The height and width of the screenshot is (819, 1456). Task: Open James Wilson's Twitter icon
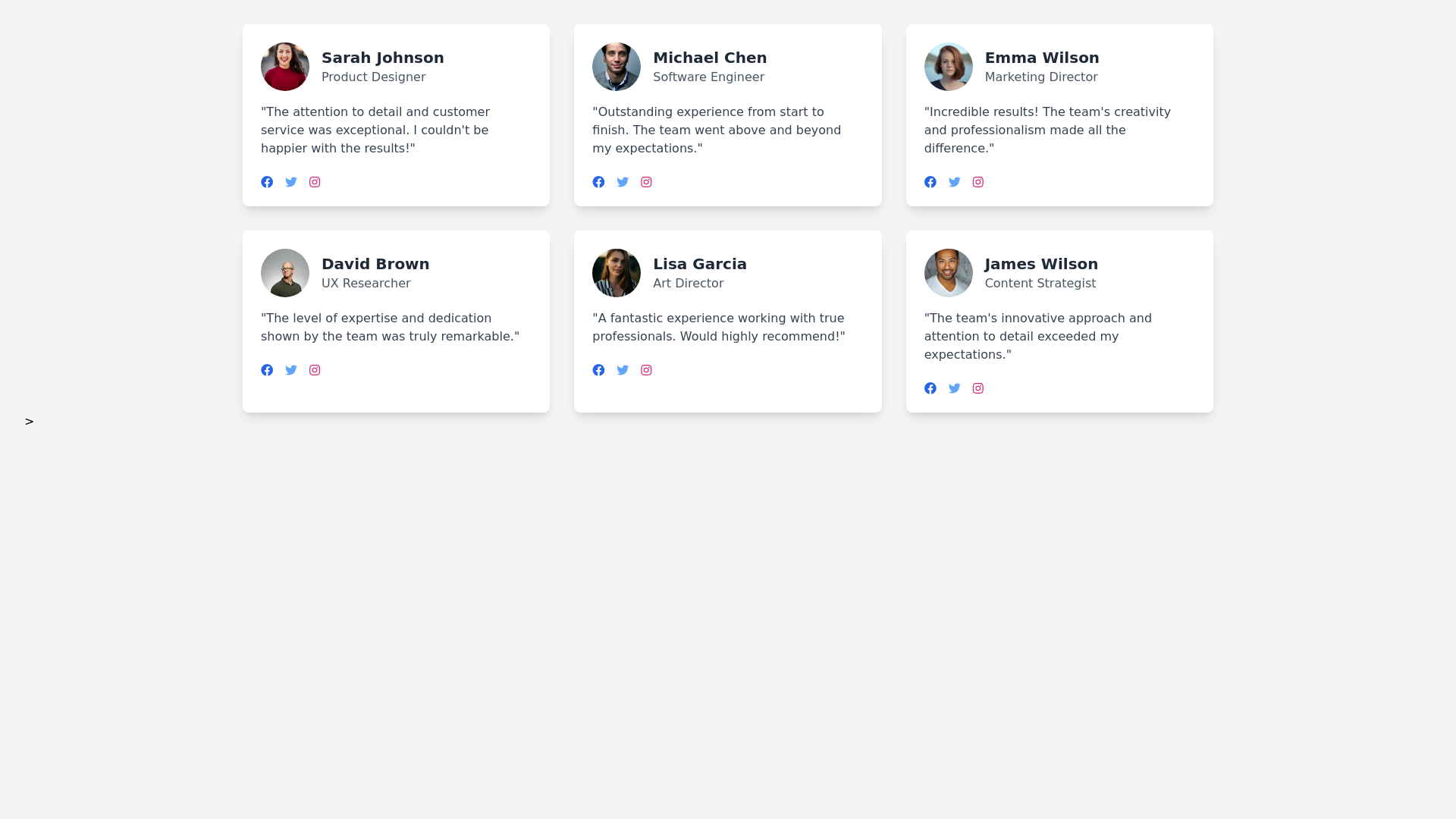[955, 388]
